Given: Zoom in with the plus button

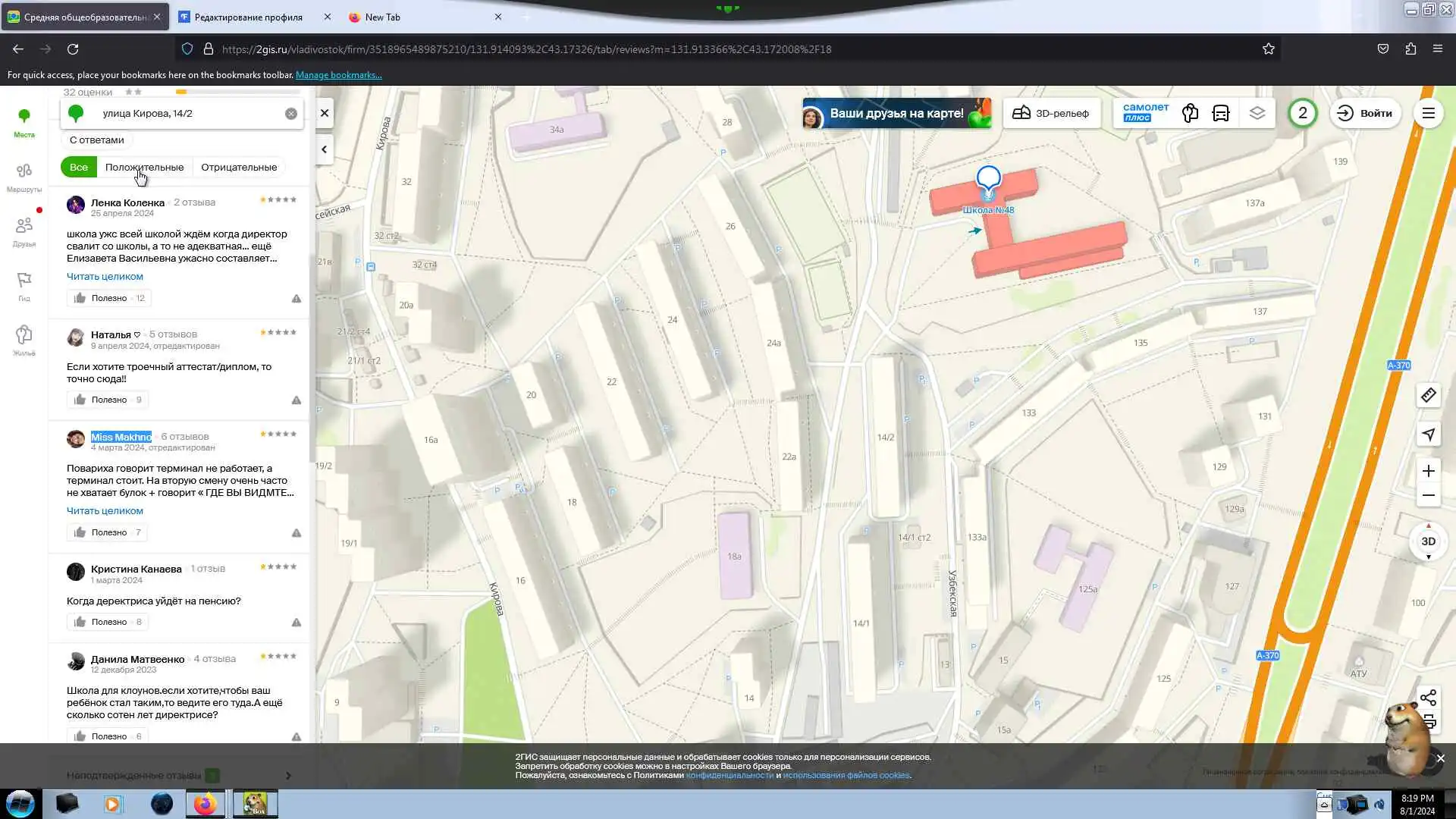Looking at the screenshot, I should coord(1428,471).
